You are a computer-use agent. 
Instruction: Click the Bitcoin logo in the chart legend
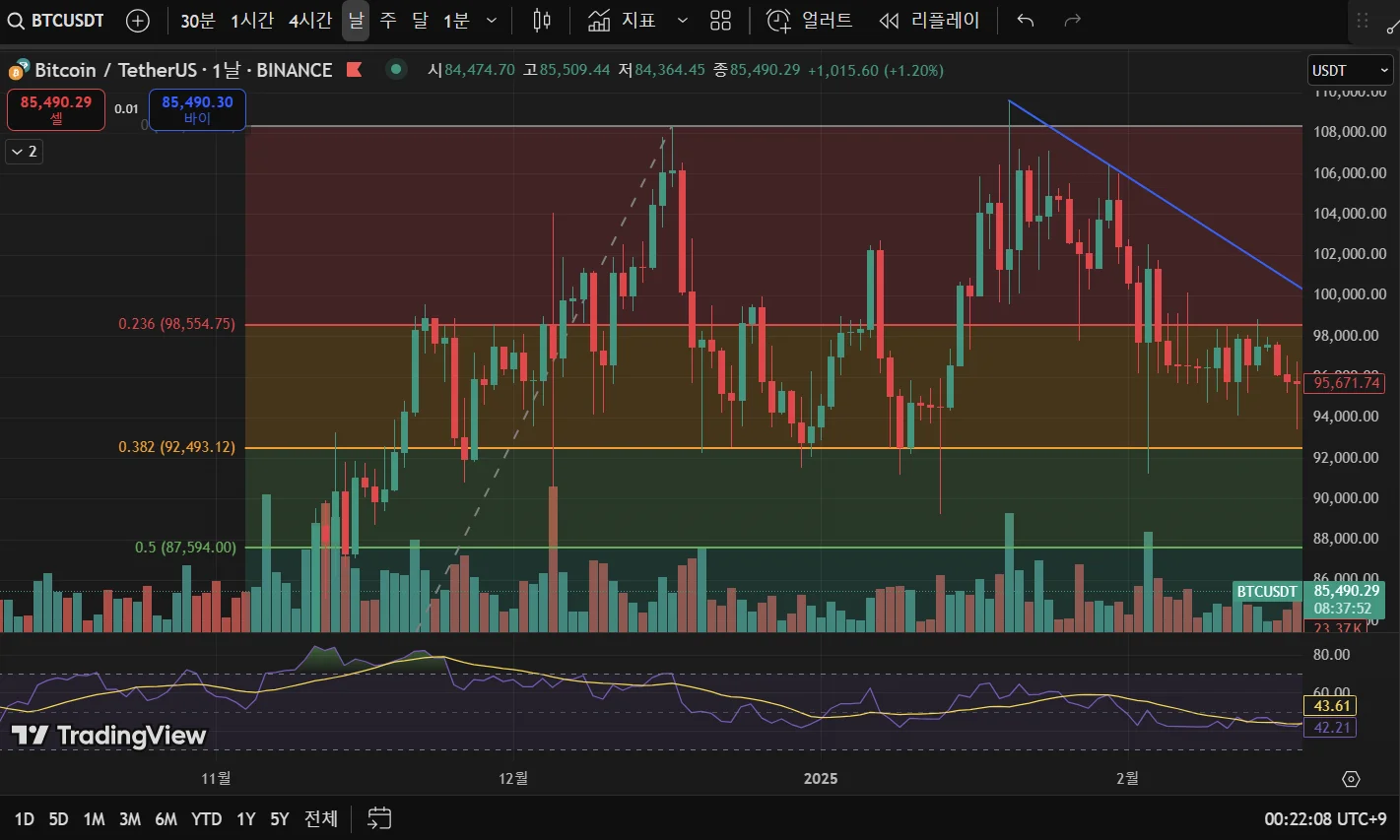pyautogui.click(x=18, y=71)
